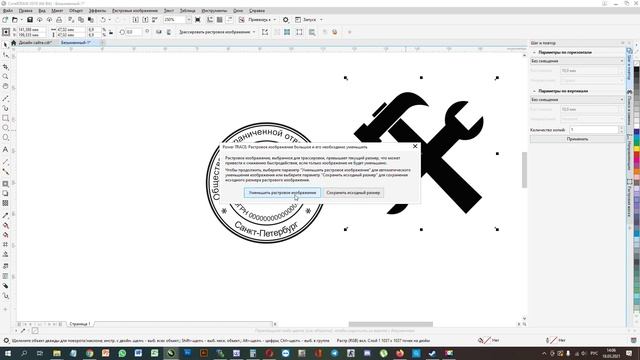Increase 'Количество копий' stepper value
The height and width of the screenshot is (360, 640).
coord(622,128)
